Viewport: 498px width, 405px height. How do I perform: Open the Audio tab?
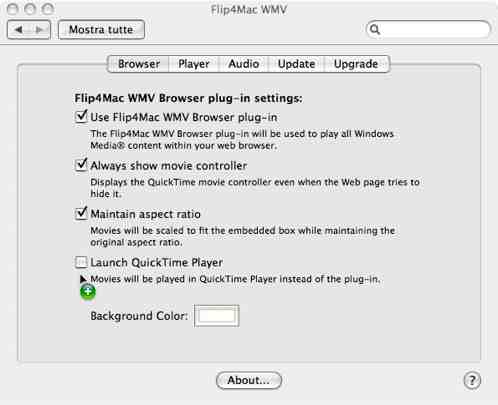pos(244,64)
